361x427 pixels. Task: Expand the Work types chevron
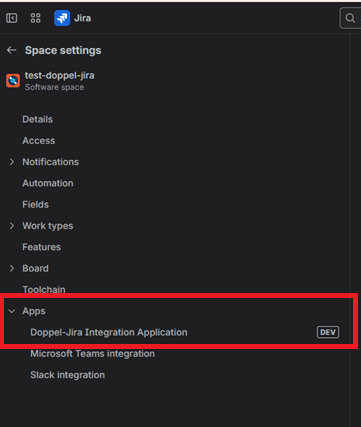[12, 226]
